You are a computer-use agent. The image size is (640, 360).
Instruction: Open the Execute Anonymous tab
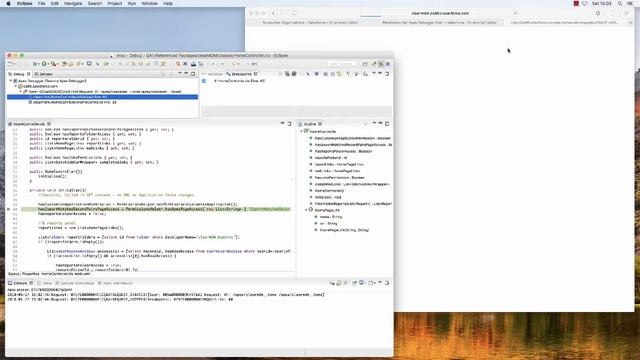point(75,283)
